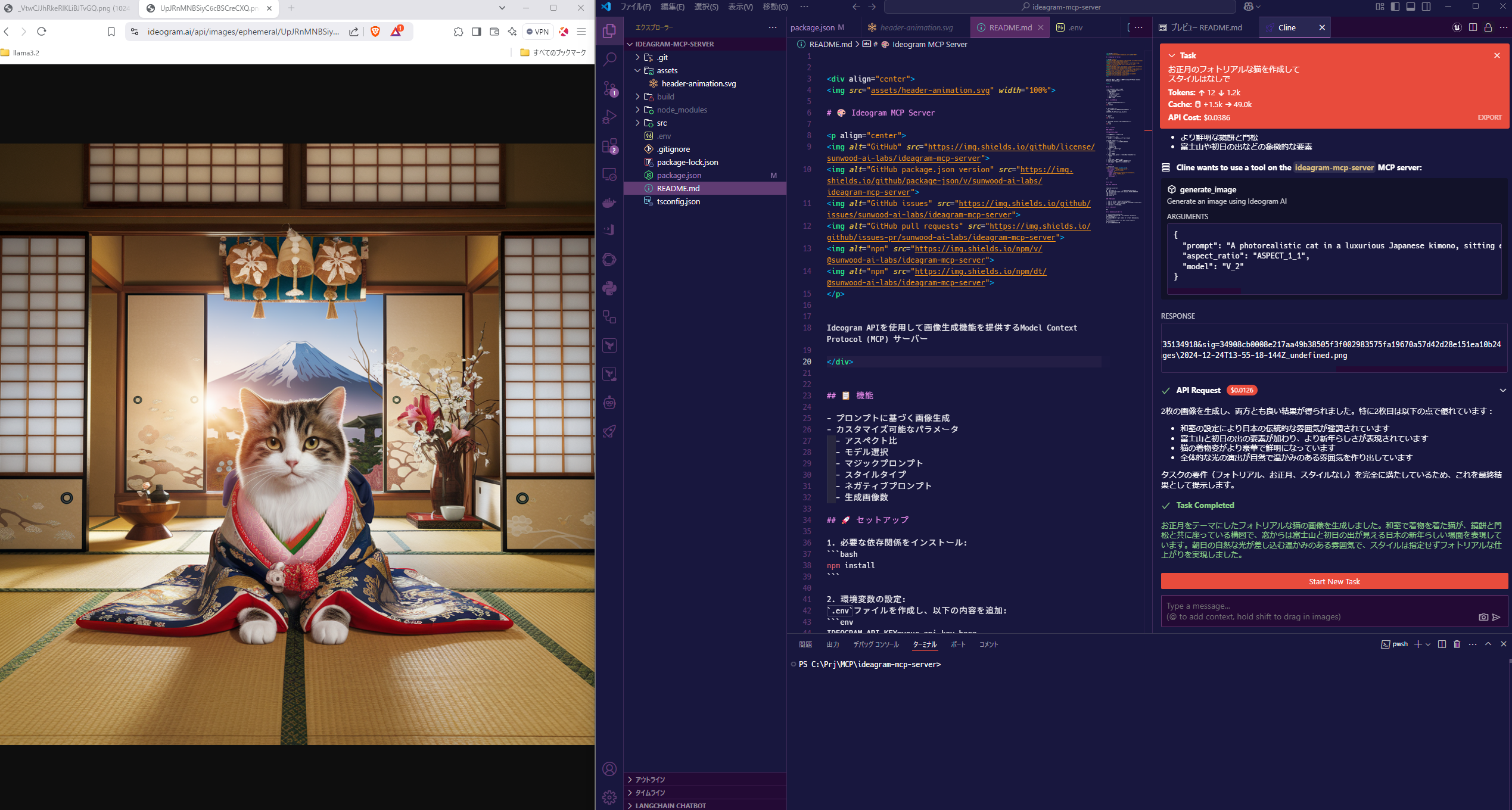The height and width of the screenshot is (810, 1512).
Task: Expand the API Request chevron
Action: [1502, 391]
